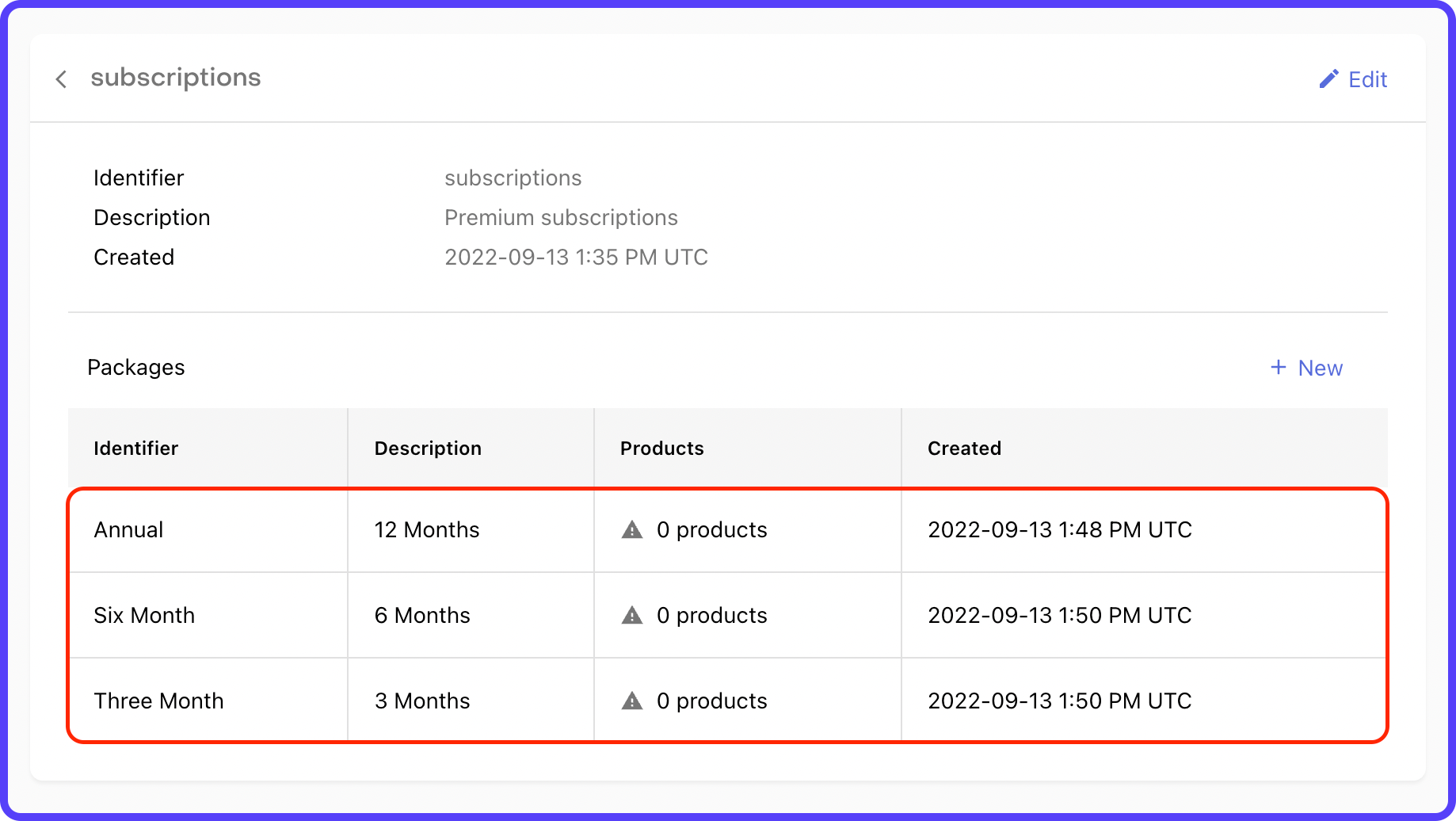Click the plus icon beside New
The width and height of the screenshot is (1456, 821).
1278,368
